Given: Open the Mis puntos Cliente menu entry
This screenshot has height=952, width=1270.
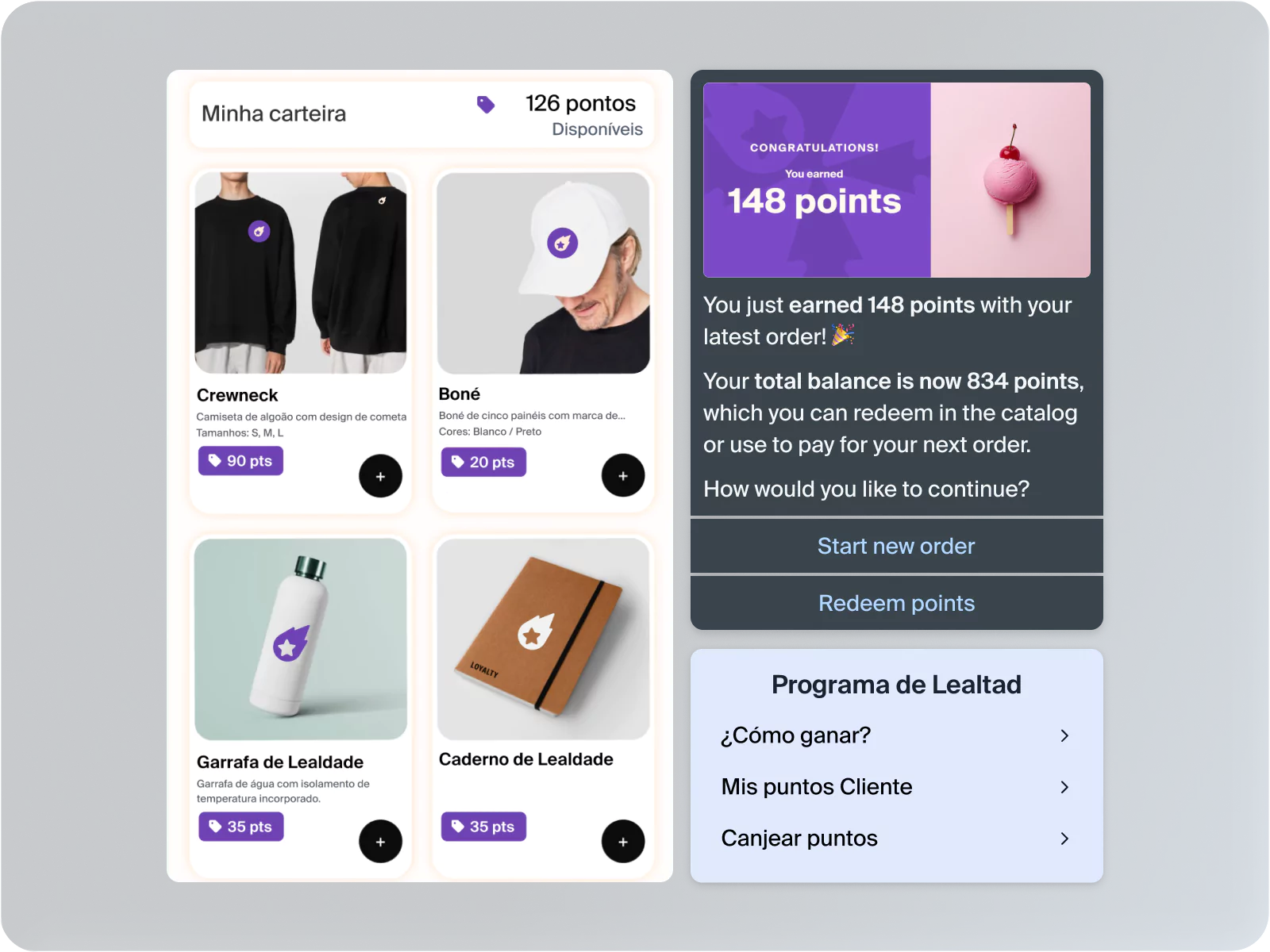Looking at the screenshot, I should [x=896, y=787].
